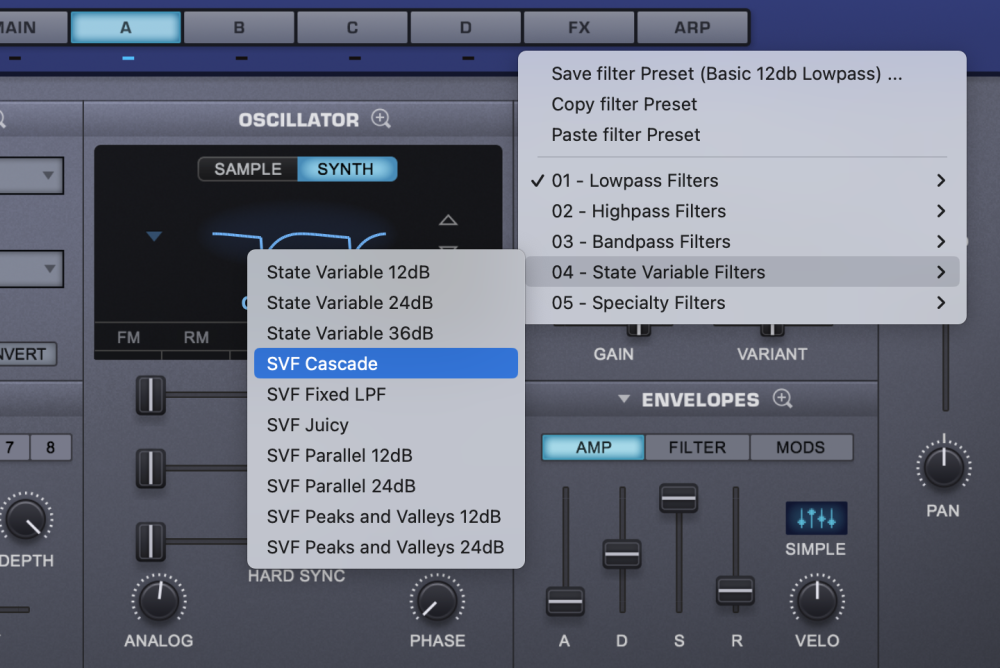
Task: Open the Oscillator zoom view magnifier icon
Action: tap(380, 119)
